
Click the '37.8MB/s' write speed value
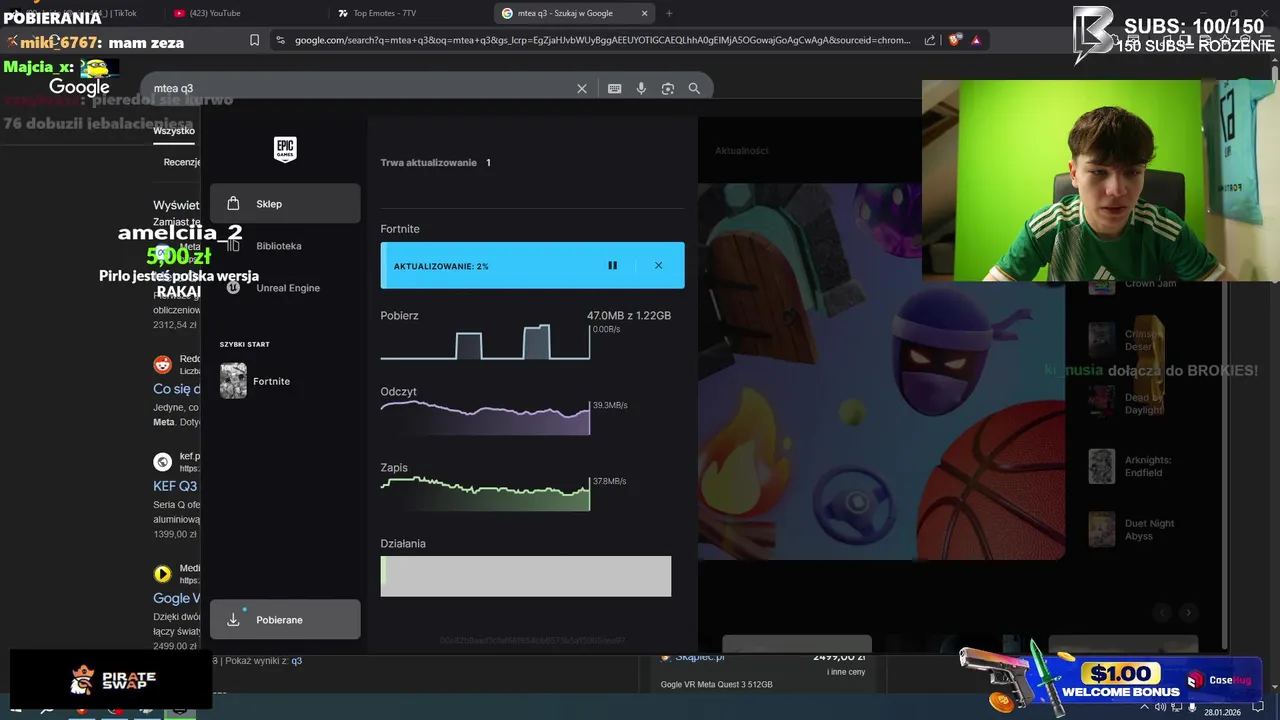610,481
